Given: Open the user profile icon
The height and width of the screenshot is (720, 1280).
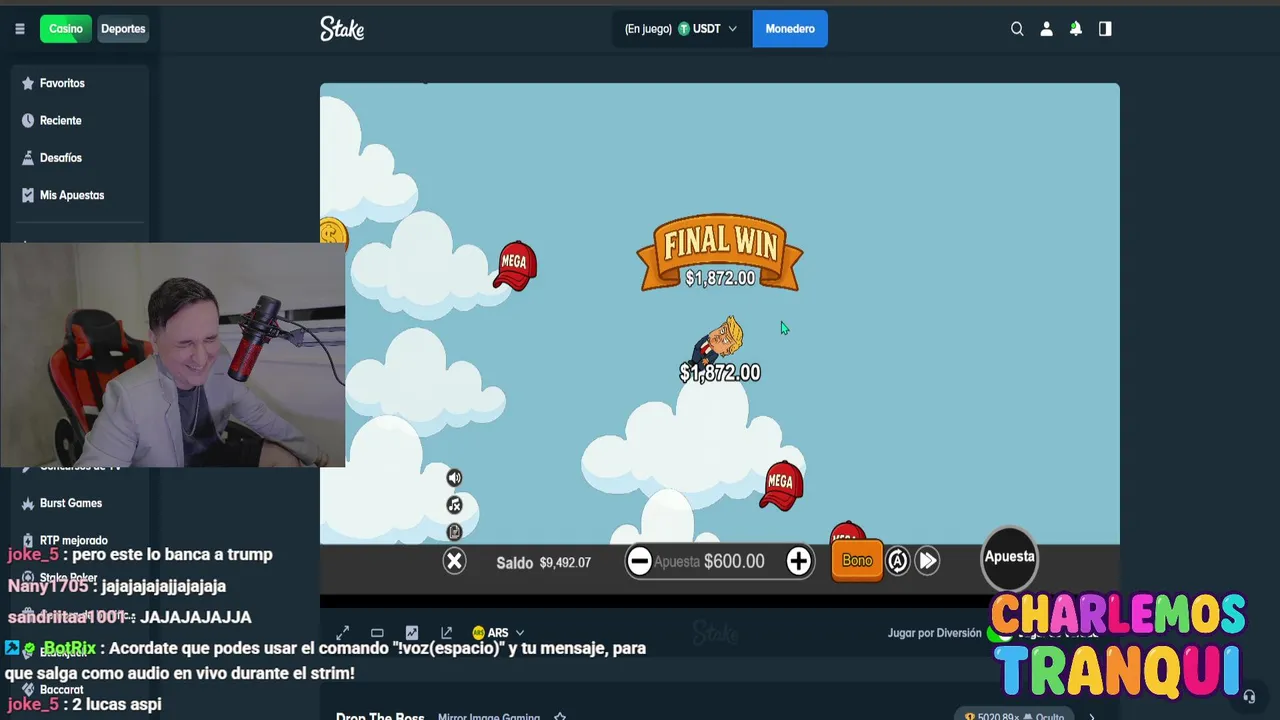Looking at the screenshot, I should pyautogui.click(x=1046, y=29).
